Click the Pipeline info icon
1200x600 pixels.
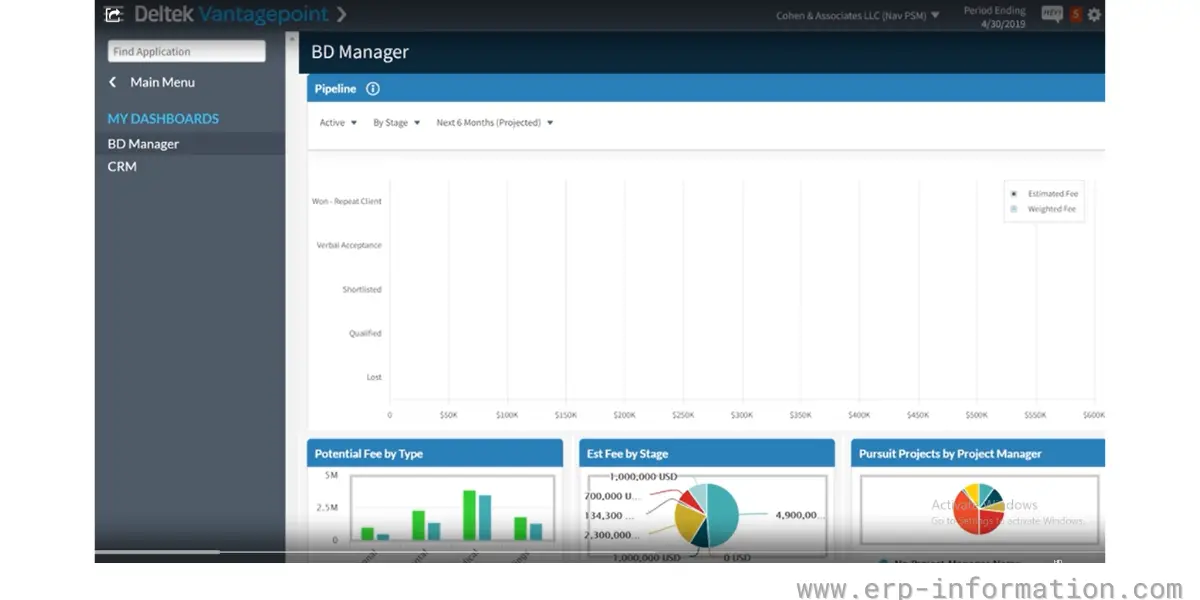click(x=373, y=89)
